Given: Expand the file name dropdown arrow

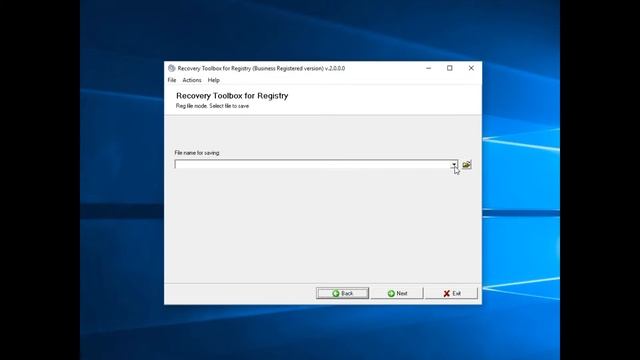Looking at the screenshot, I should click(x=454, y=164).
